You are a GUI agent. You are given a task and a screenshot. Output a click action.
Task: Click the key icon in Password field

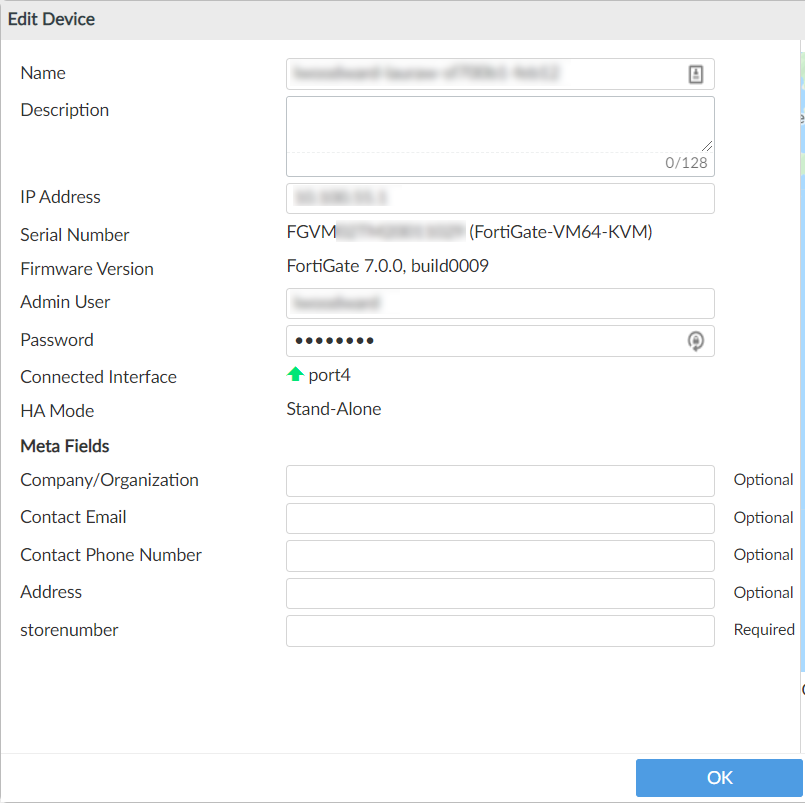click(x=696, y=341)
